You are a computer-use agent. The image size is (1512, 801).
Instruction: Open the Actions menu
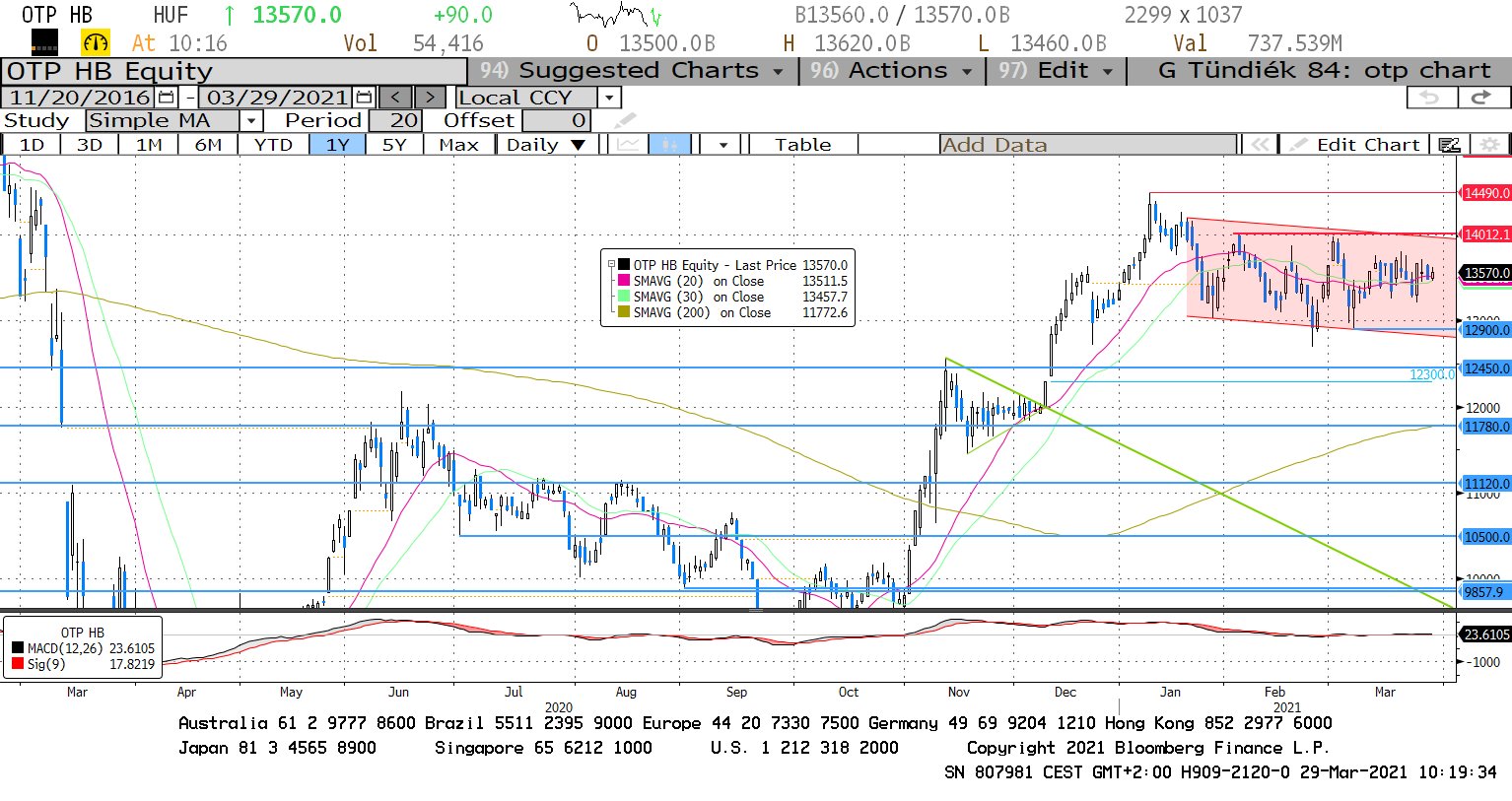[x=891, y=71]
